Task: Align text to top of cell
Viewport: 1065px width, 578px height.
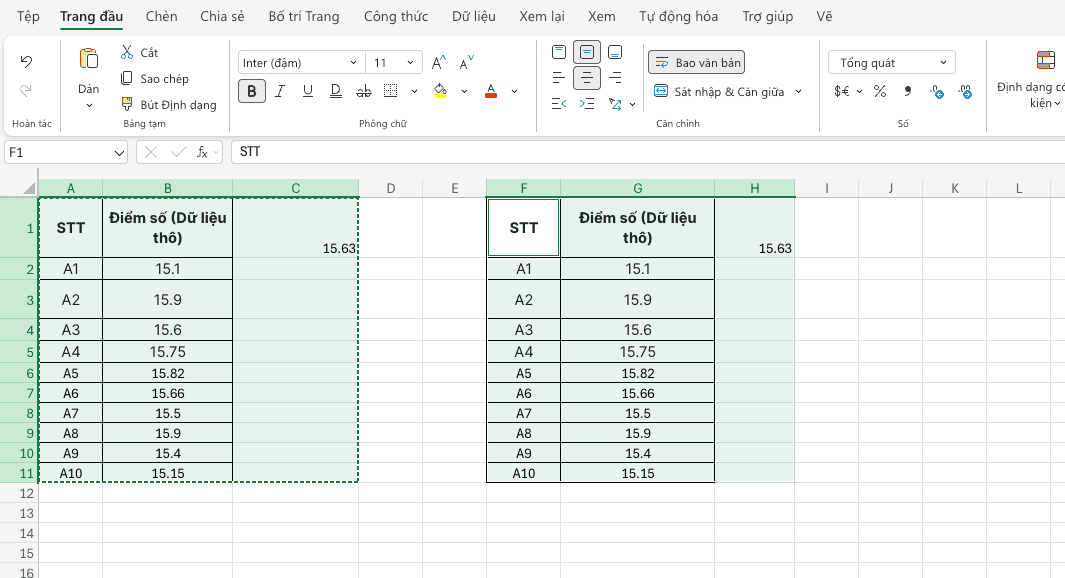Action: (559, 52)
